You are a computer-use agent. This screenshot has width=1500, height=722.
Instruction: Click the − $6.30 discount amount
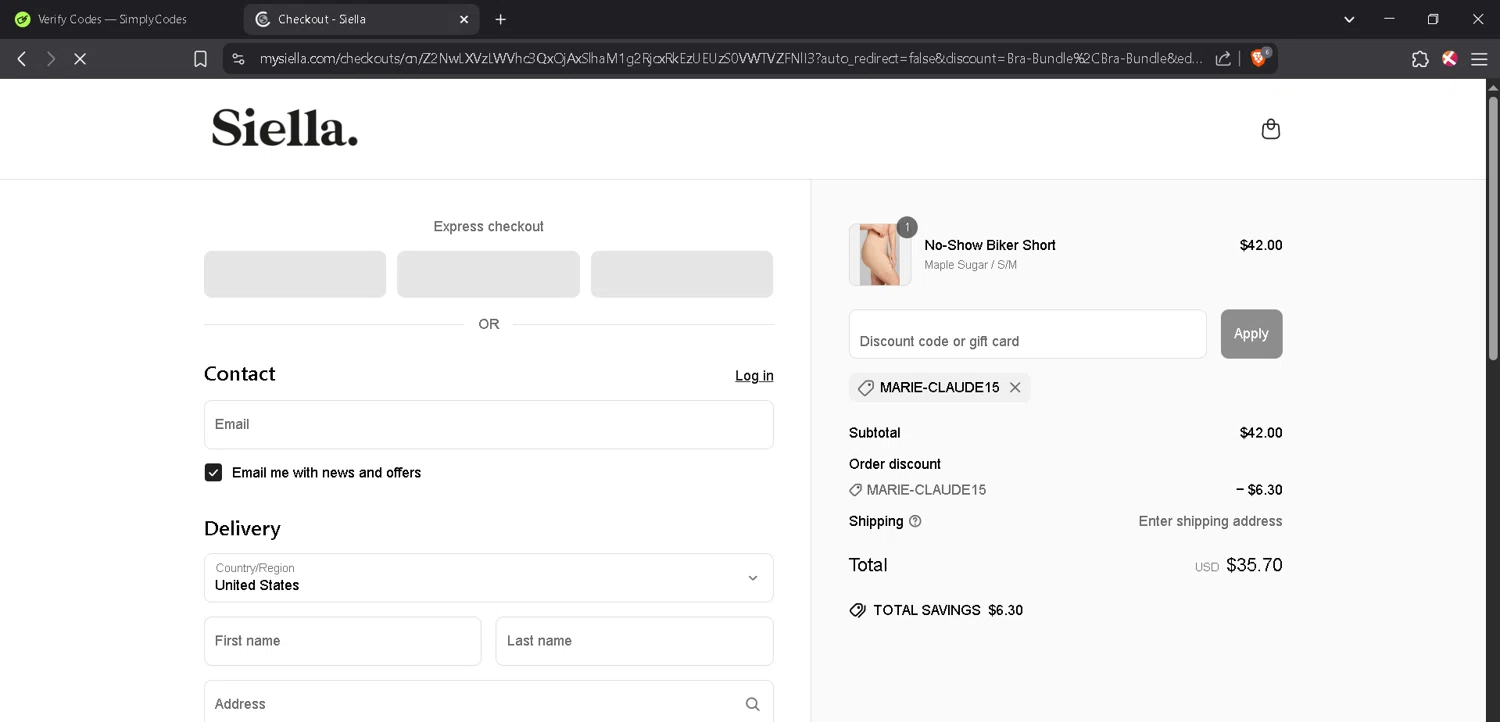pos(1259,490)
